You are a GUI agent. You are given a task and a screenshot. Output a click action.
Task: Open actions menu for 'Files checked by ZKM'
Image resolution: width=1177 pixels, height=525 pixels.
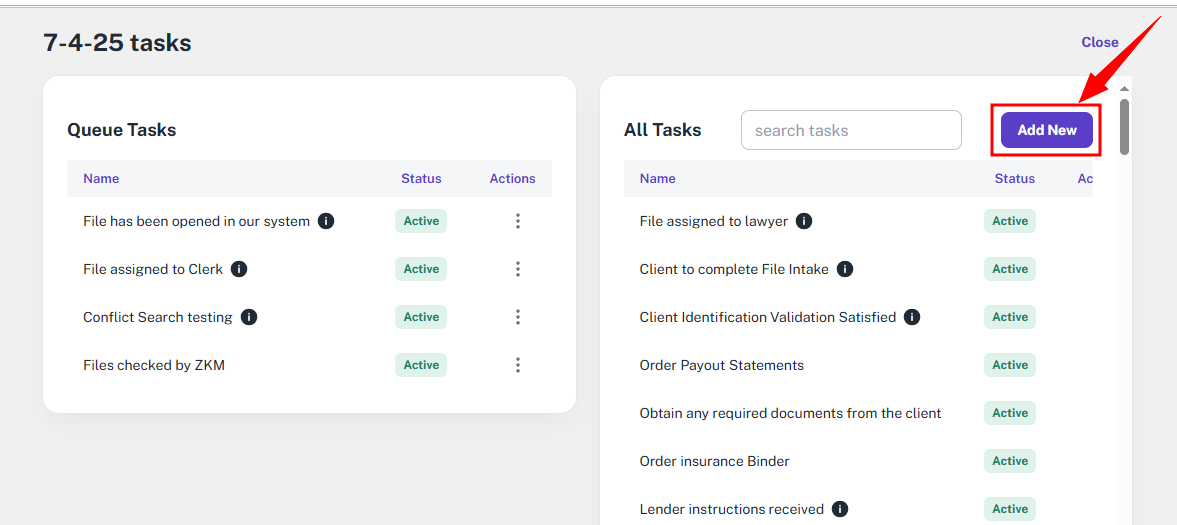(517, 365)
